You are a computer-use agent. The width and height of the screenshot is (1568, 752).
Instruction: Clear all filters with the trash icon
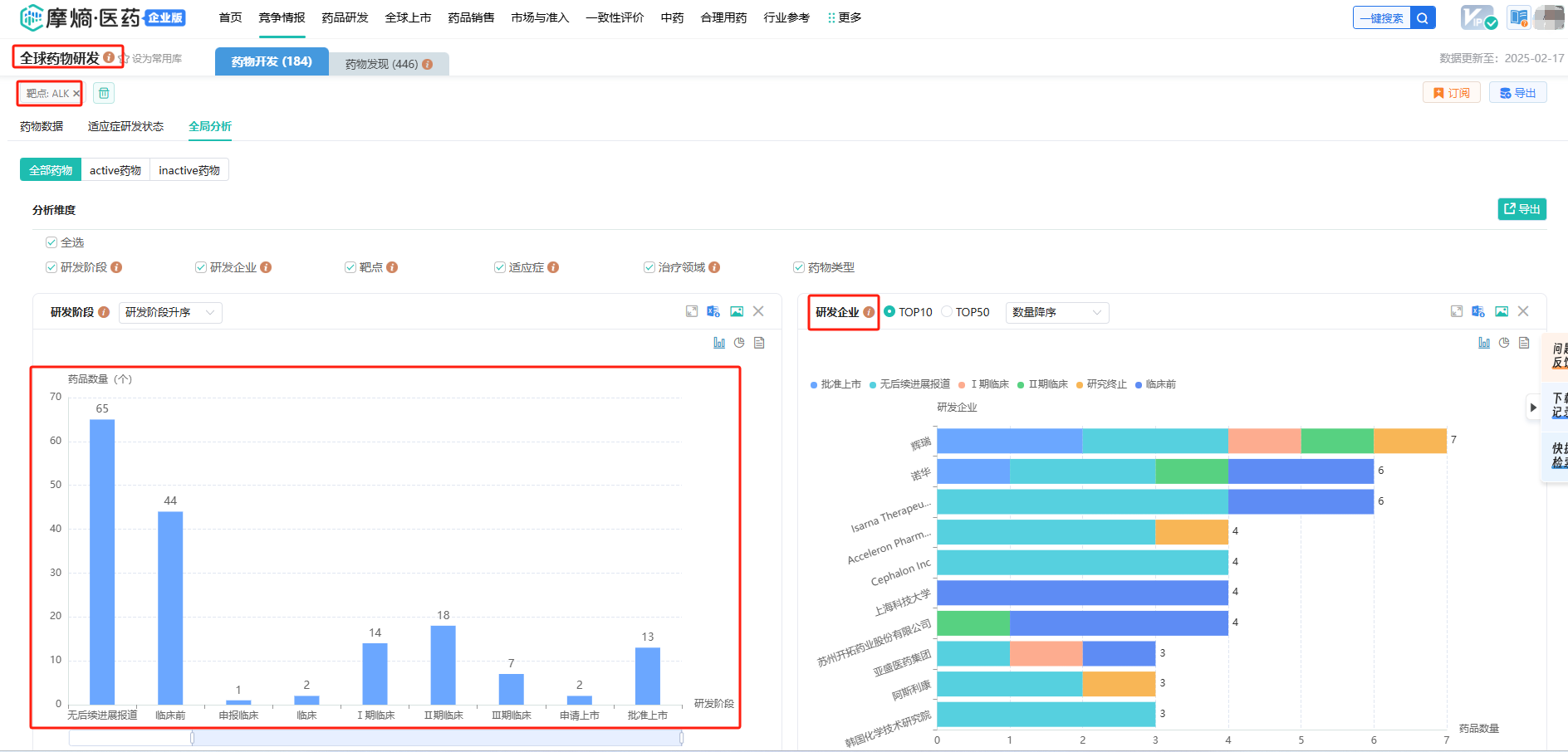(104, 93)
